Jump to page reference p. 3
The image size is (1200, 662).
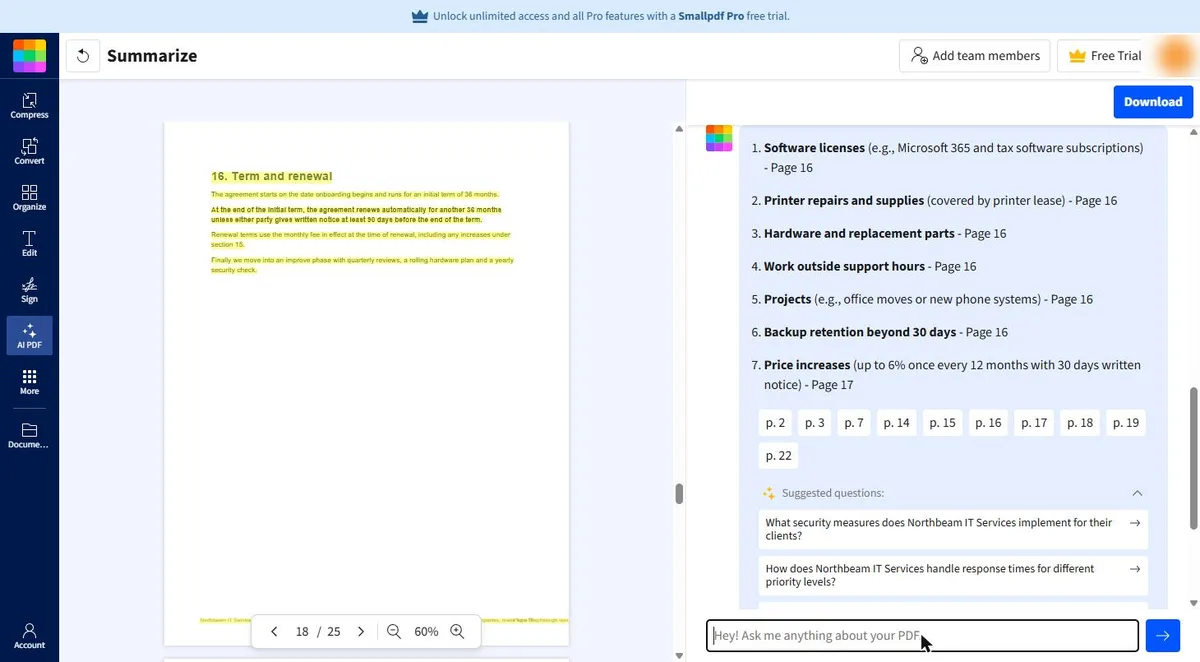pyautogui.click(x=815, y=423)
